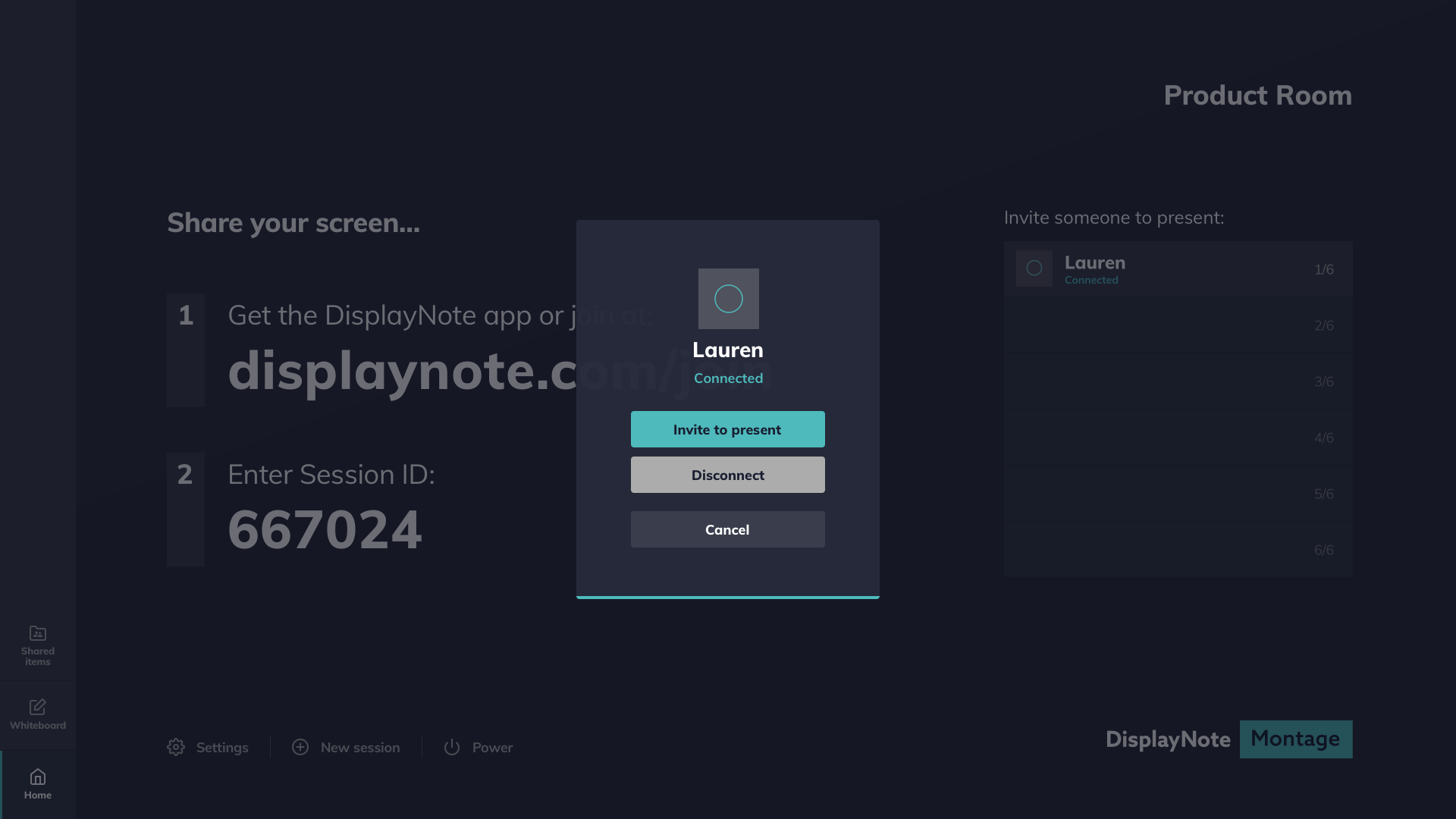
Task: Click the Connected status under Lauren
Action: point(727,378)
